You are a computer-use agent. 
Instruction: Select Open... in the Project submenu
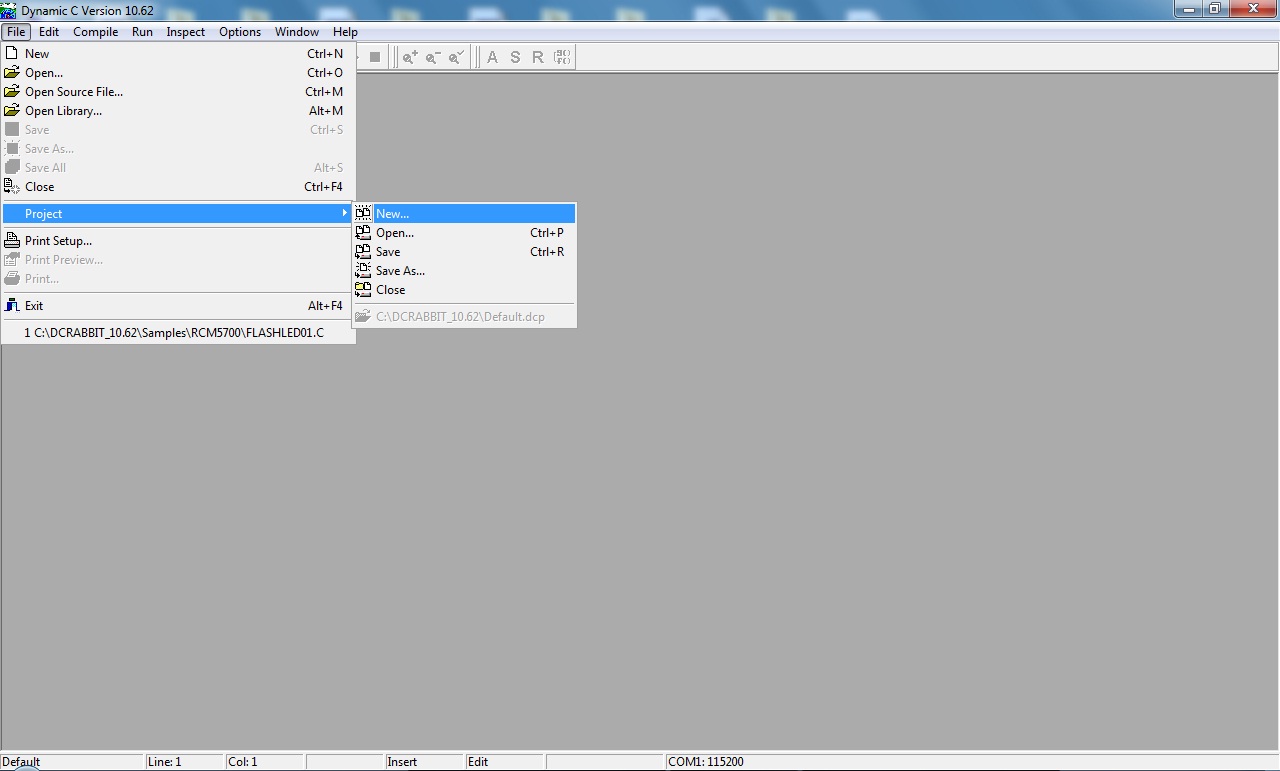point(464,233)
